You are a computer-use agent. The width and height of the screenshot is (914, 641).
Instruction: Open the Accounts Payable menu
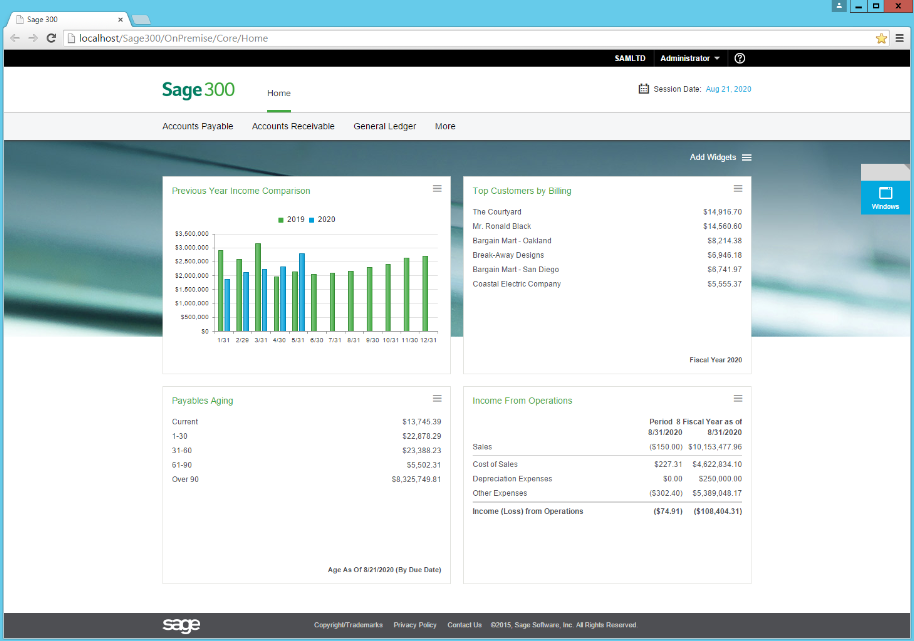(x=198, y=126)
